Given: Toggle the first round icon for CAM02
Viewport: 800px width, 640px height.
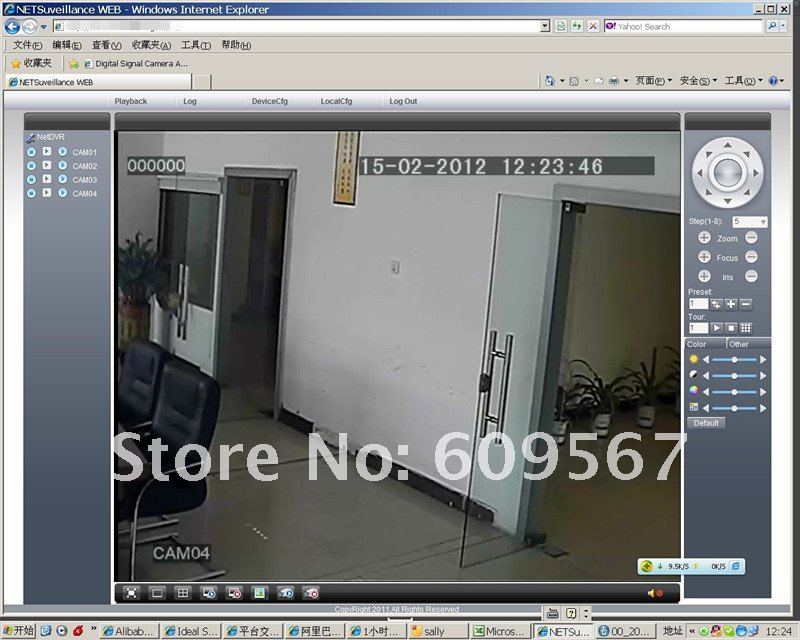Looking at the screenshot, I should [31, 165].
